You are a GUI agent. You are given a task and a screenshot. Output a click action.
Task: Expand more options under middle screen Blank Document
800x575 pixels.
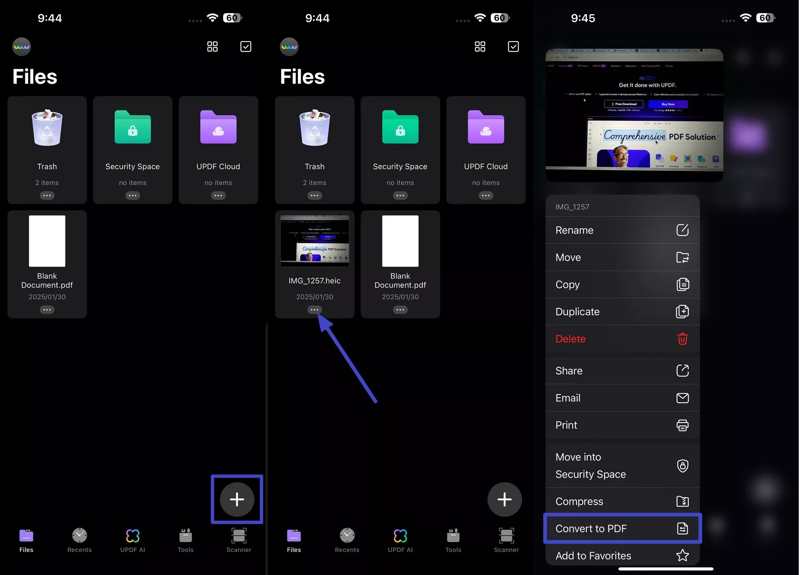401,310
